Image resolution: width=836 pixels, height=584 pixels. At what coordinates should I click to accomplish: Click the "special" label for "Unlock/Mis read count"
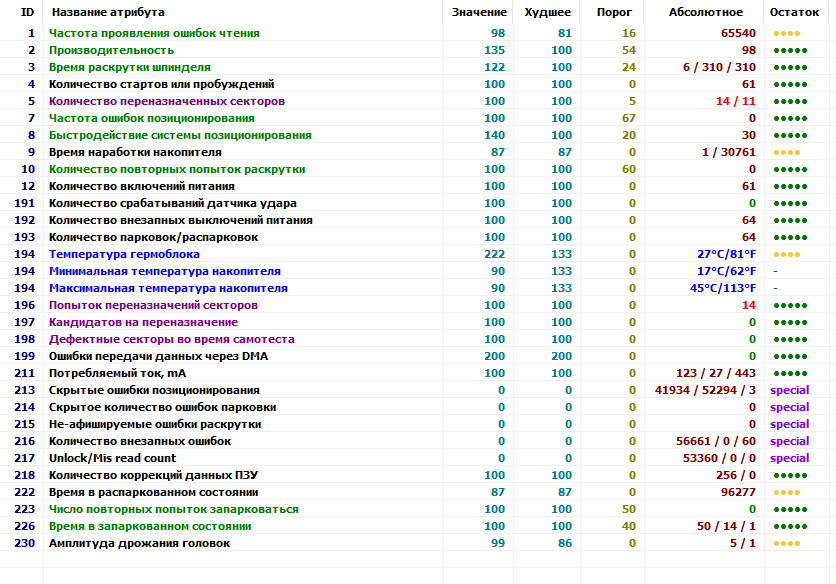[789, 458]
